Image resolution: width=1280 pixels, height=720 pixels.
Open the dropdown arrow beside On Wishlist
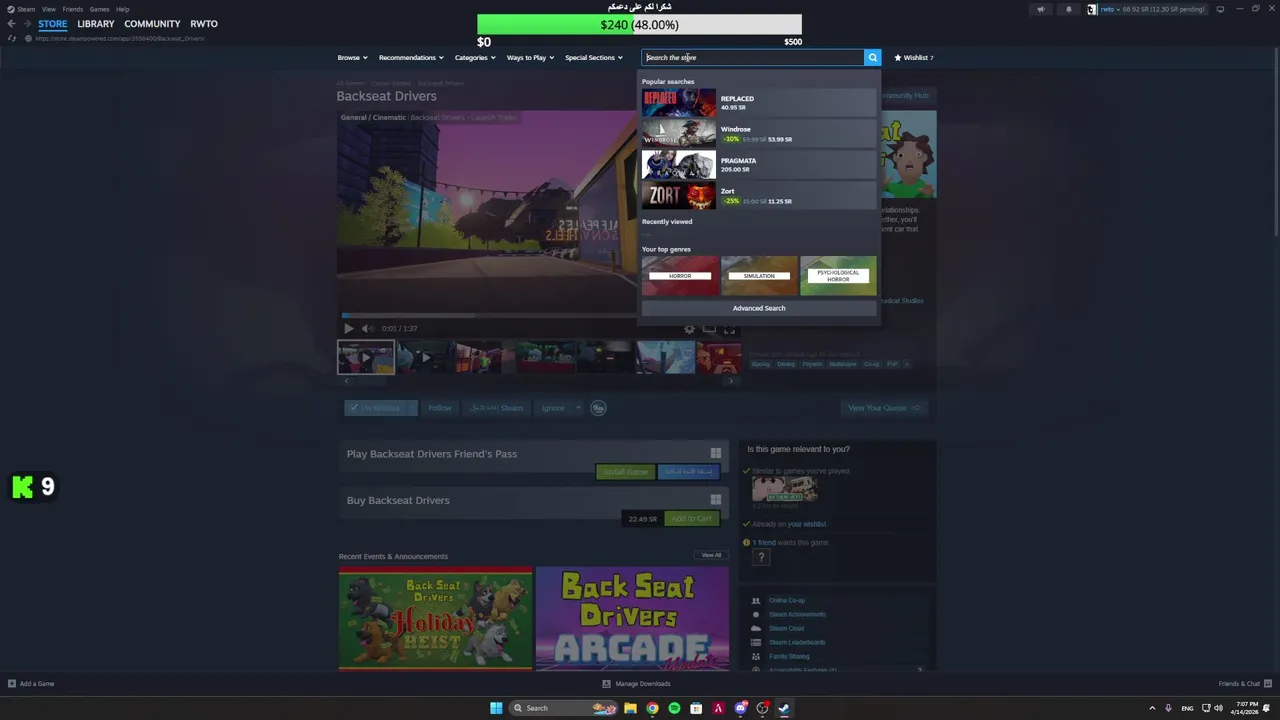(x=410, y=408)
